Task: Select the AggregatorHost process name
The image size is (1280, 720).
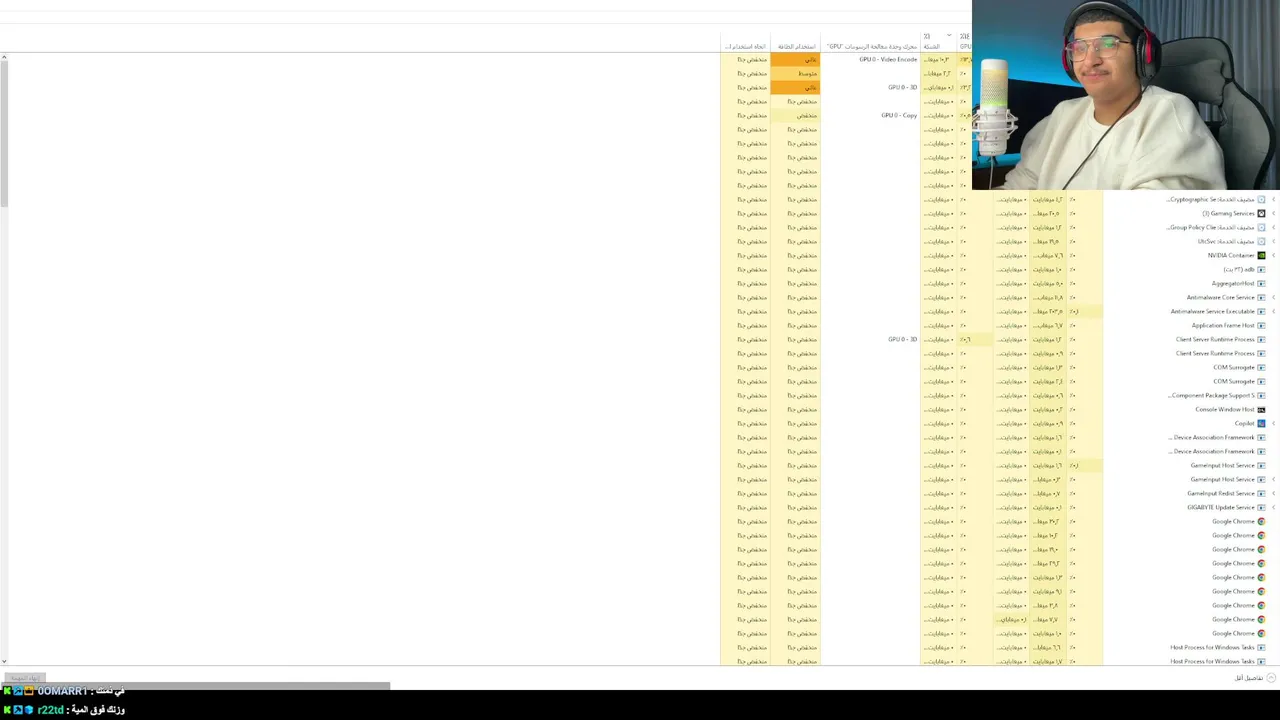Action: tap(1233, 284)
